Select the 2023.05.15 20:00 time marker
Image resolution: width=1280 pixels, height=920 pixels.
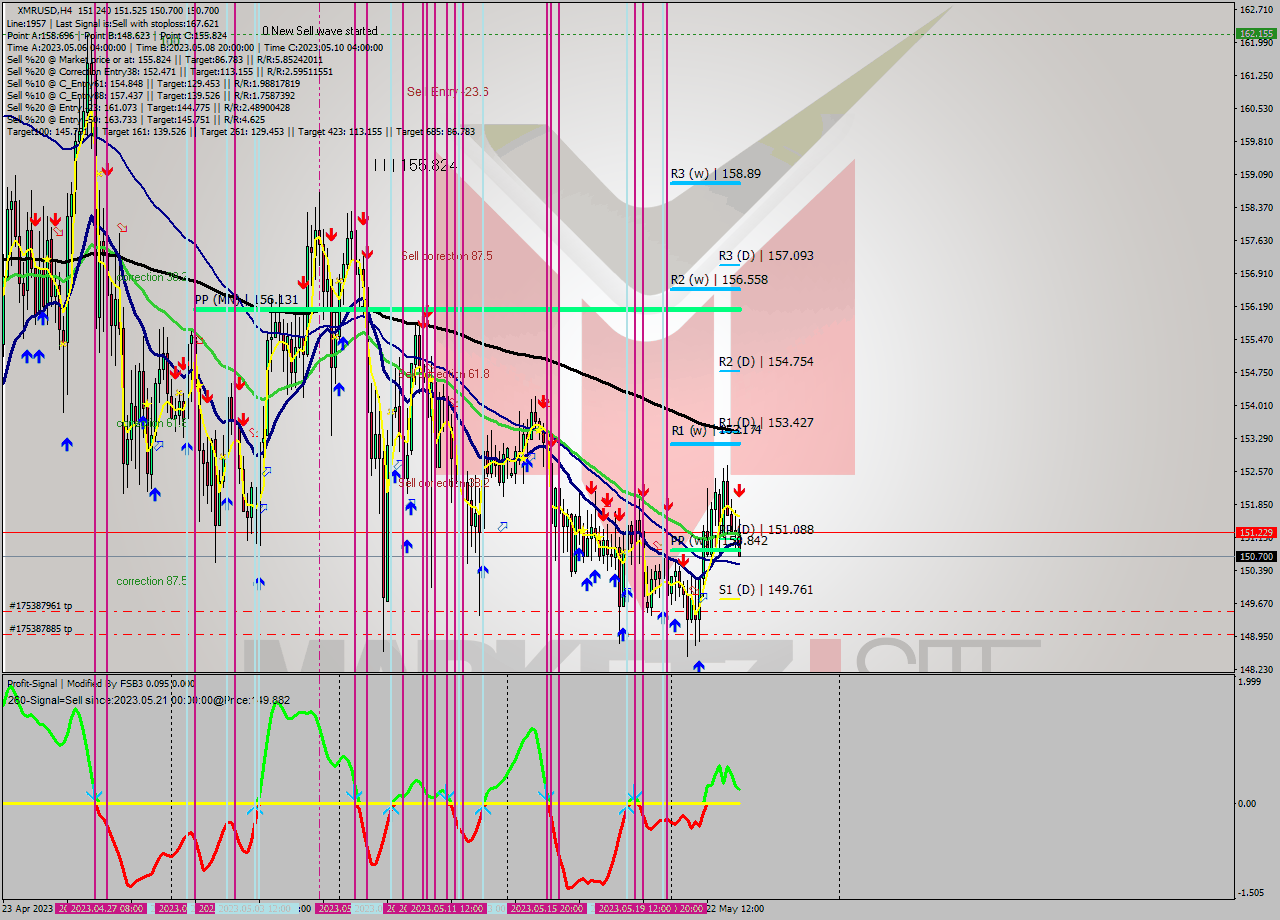click(x=547, y=908)
